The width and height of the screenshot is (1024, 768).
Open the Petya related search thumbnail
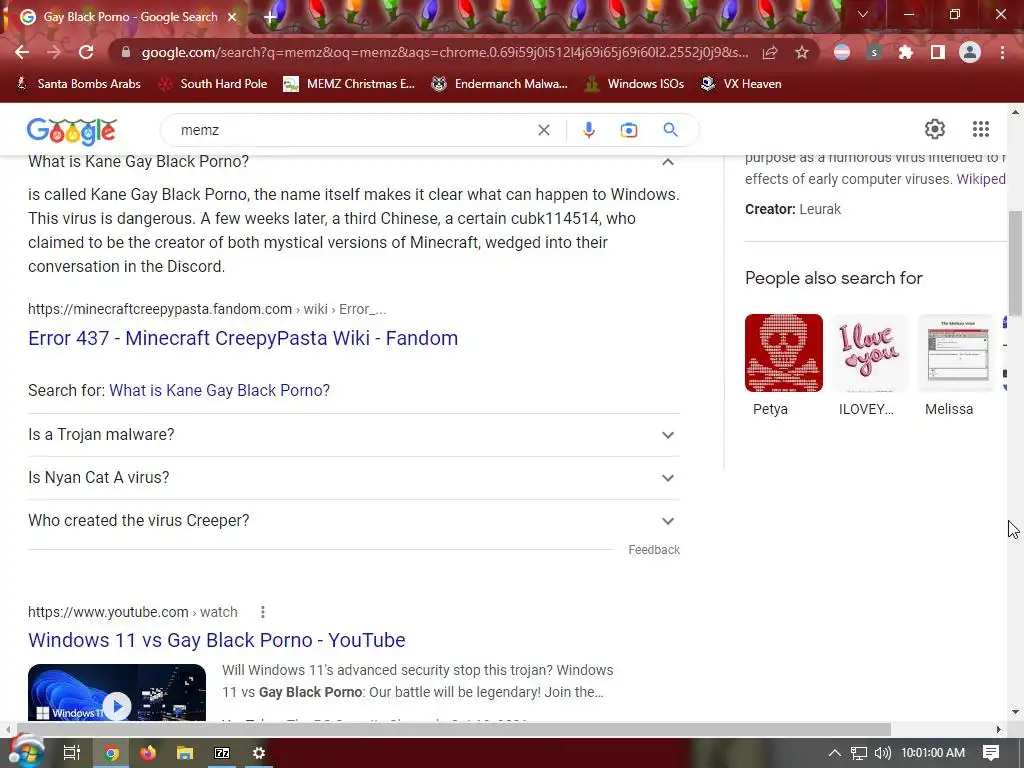pyautogui.click(x=784, y=353)
